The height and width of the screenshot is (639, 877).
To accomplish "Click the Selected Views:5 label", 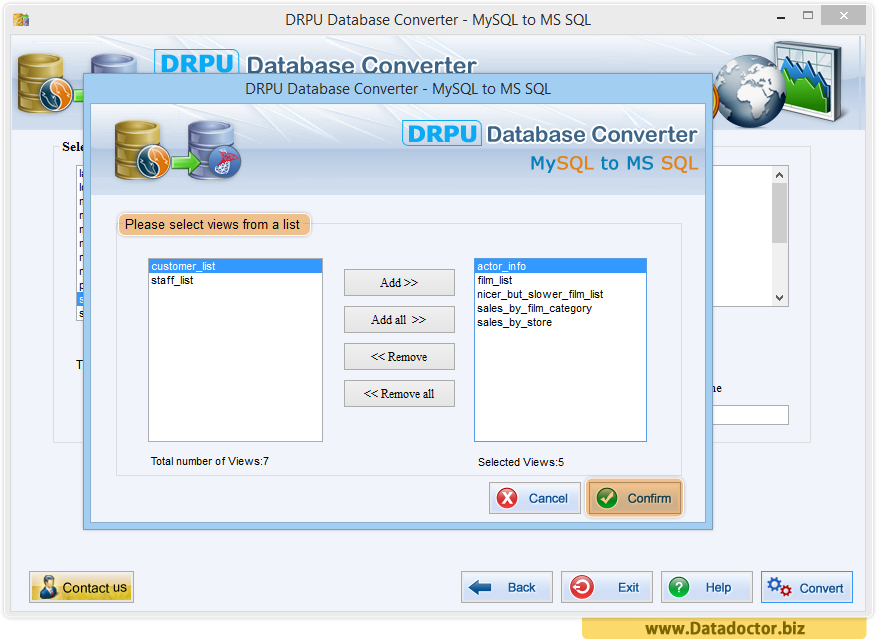I will click(521, 462).
